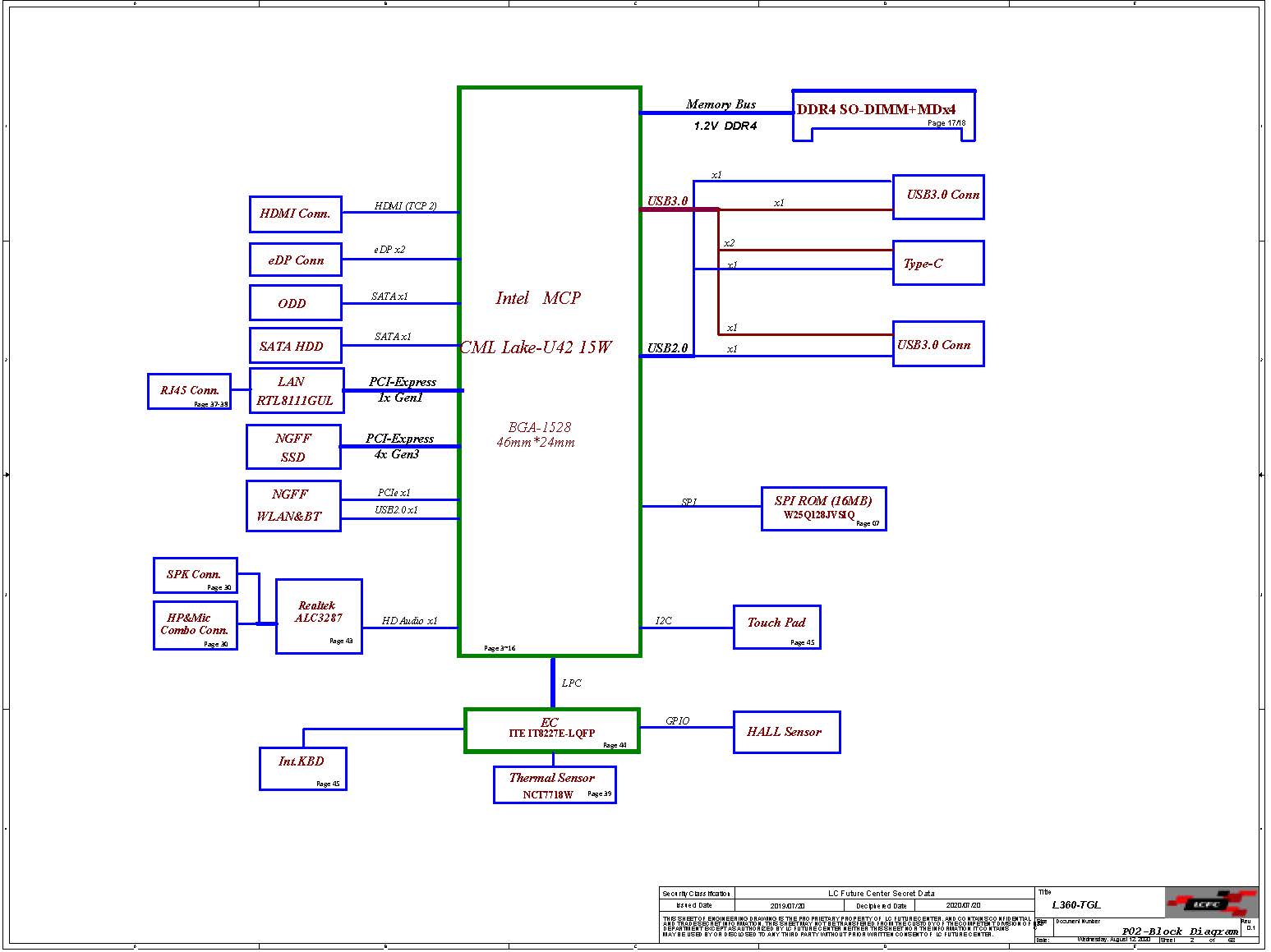Select the EC ITE IT8227E-LQFP block

[x=551, y=730]
